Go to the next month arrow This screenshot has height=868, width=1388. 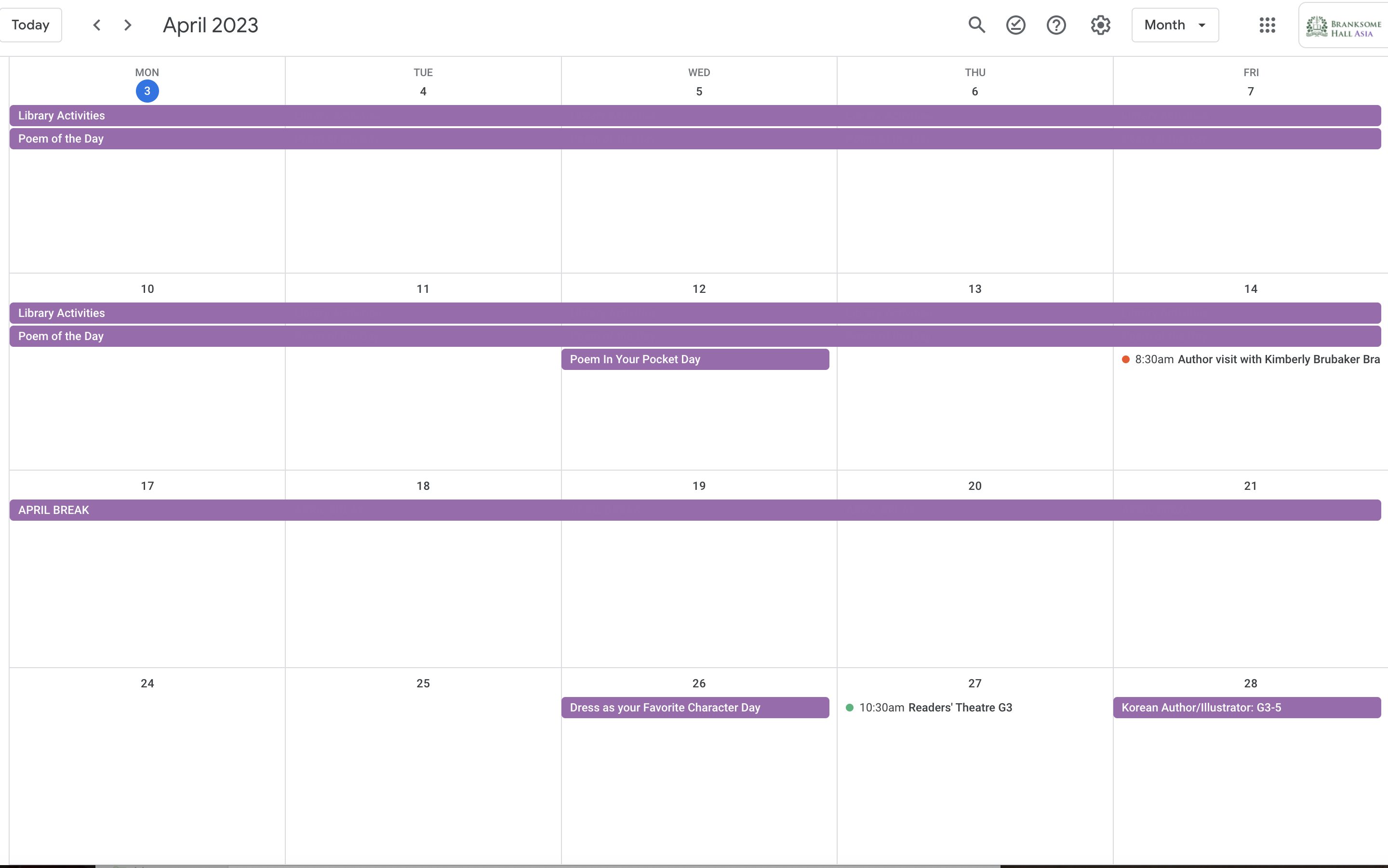pyautogui.click(x=127, y=25)
